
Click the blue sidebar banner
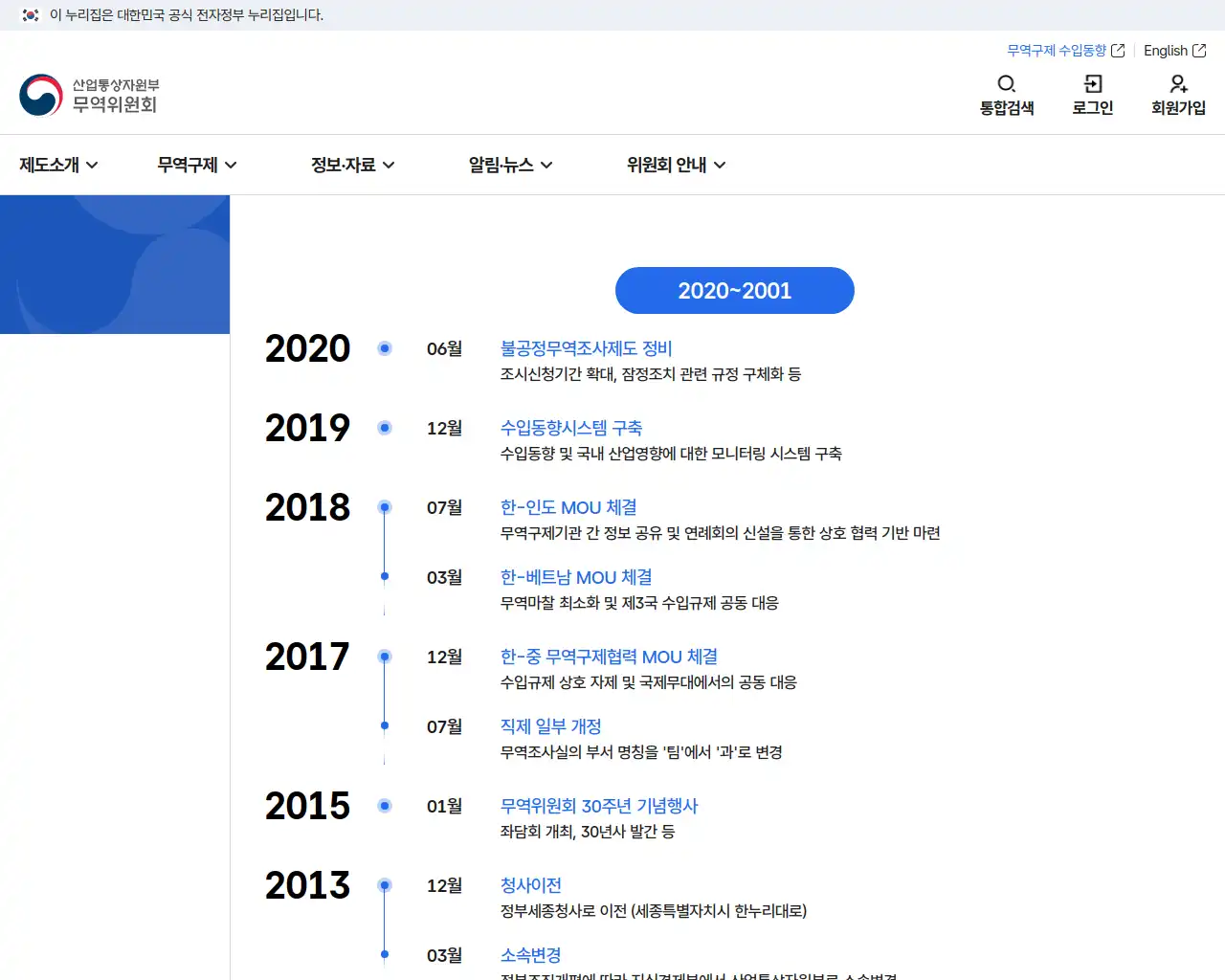[115, 264]
